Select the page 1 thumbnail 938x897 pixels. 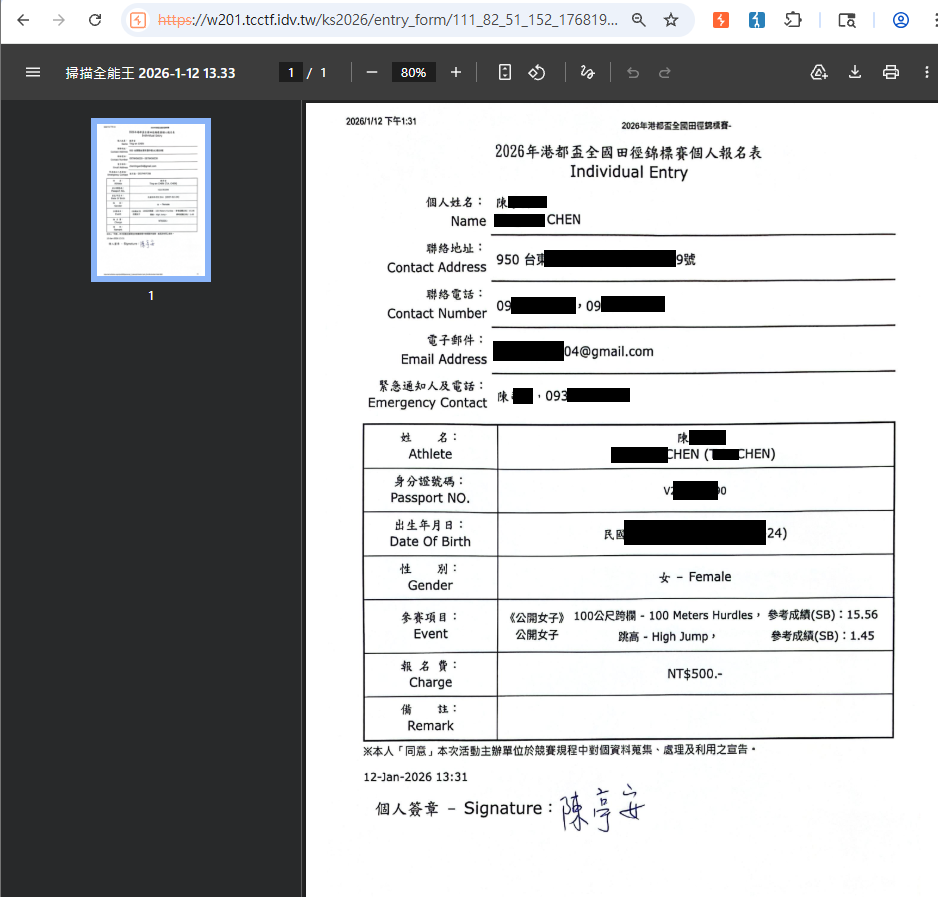point(151,200)
